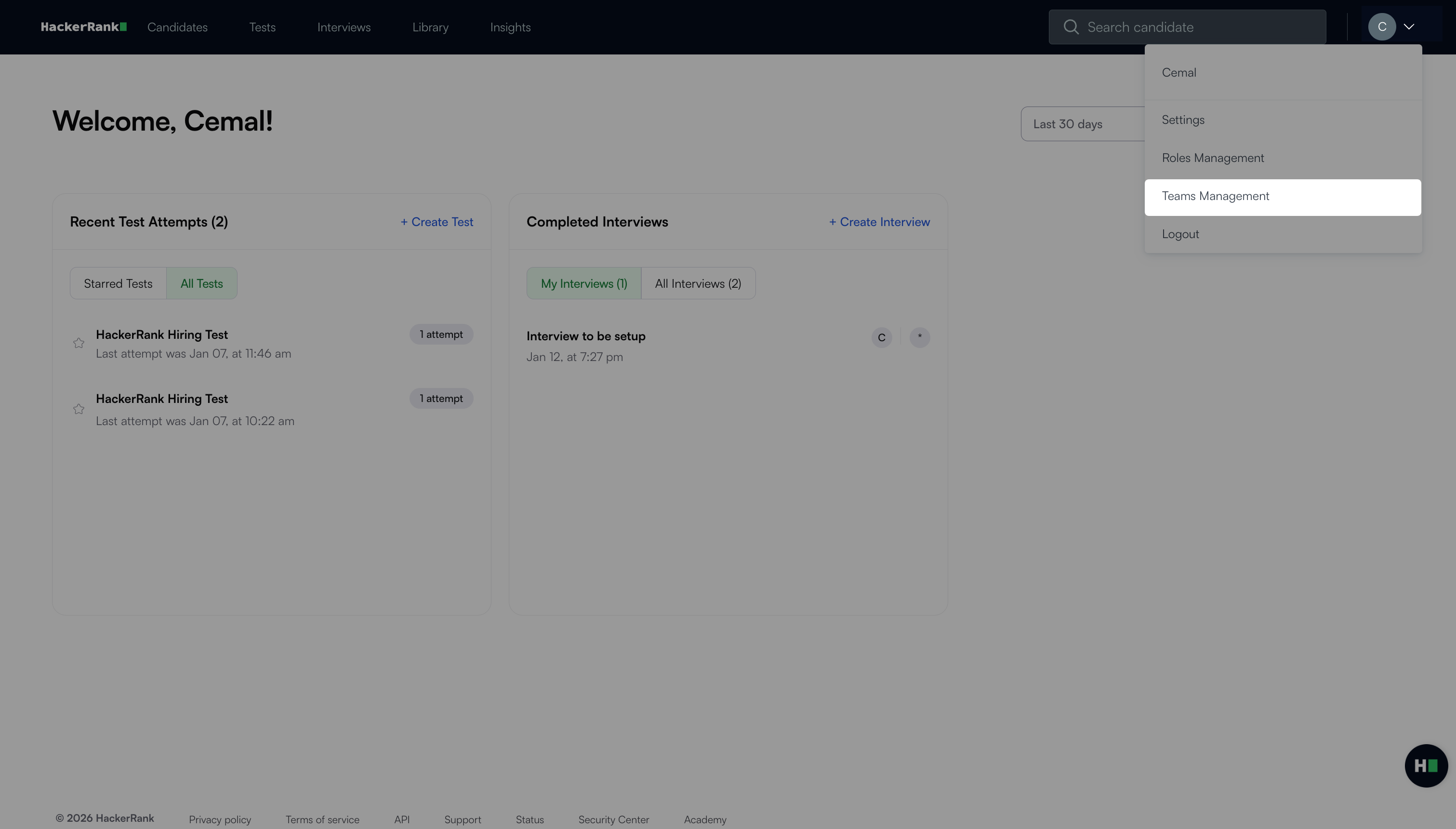1456x829 pixels.
Task: Click the C profile avatar
Action: pyautogui.click(x=1381, y=27)
